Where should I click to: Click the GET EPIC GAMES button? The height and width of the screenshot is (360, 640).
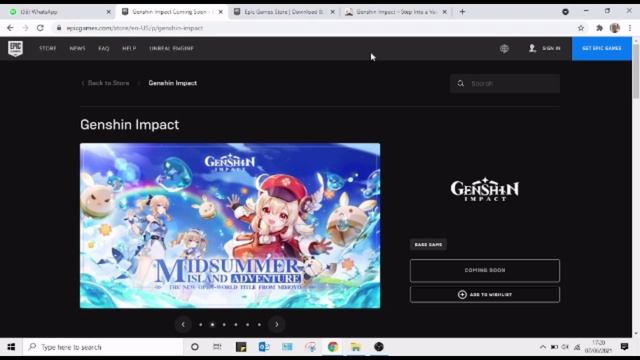tap(602, 48)
